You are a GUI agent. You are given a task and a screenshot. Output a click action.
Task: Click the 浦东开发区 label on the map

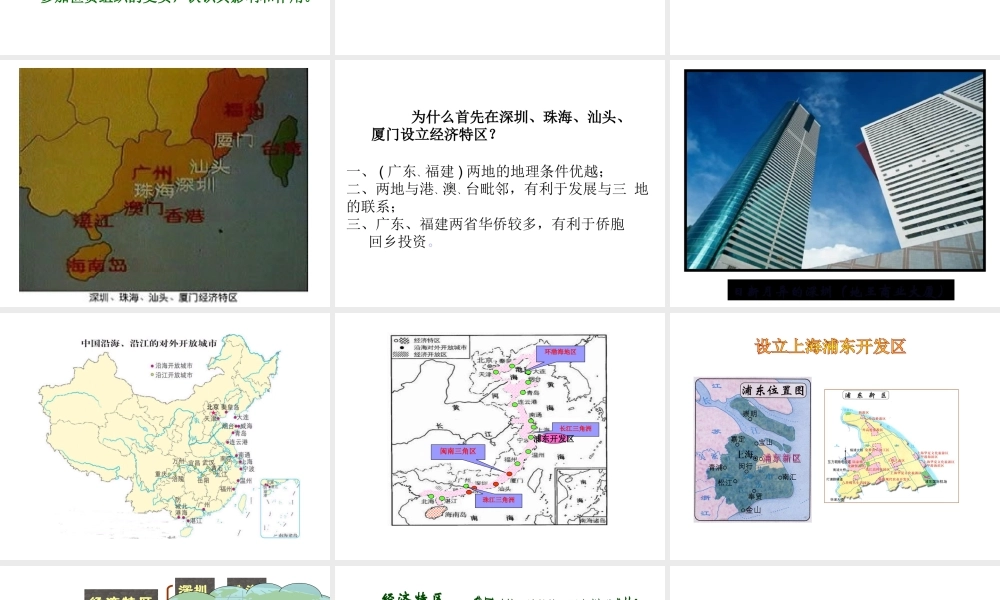click(x=554, y=439)
